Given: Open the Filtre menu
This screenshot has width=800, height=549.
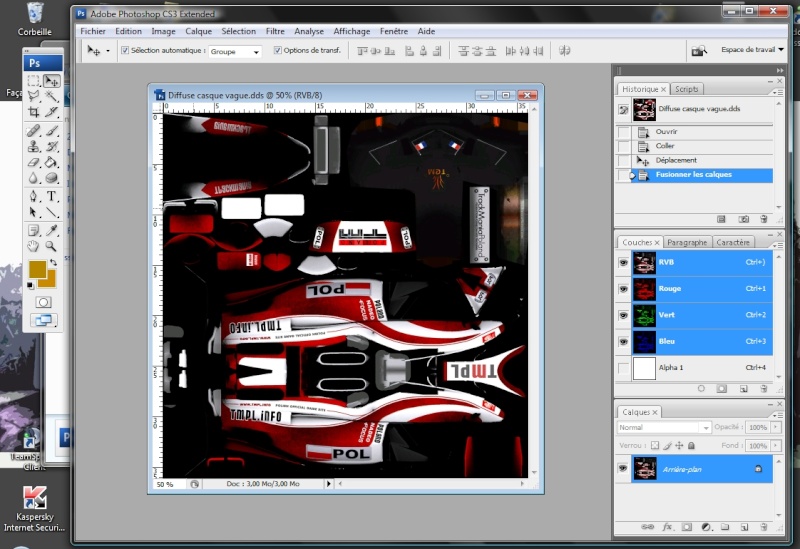Looking at the screenshot, I should pyautogui.click(x=275, y=31).
